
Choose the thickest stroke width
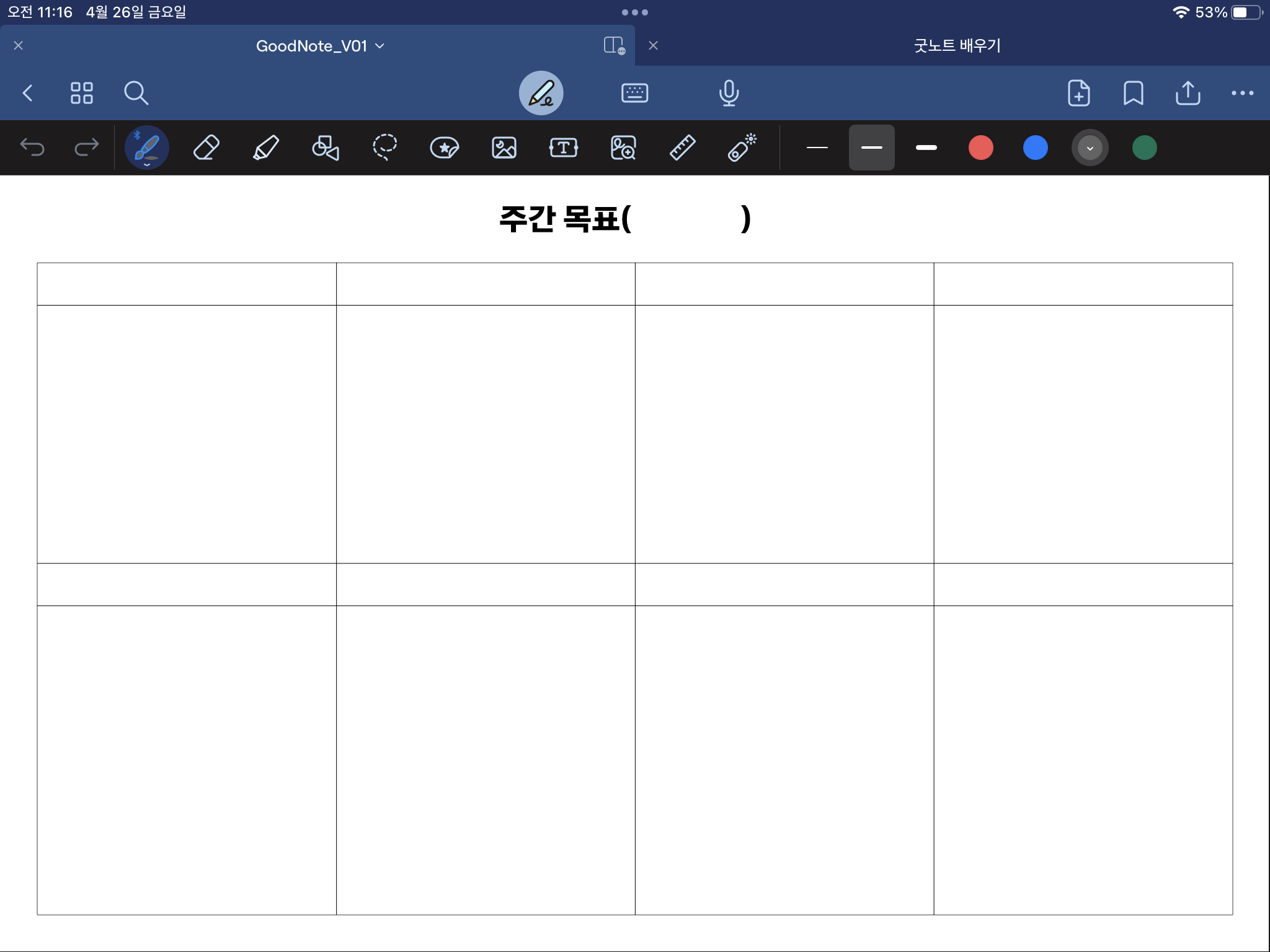tap(926, 148)
